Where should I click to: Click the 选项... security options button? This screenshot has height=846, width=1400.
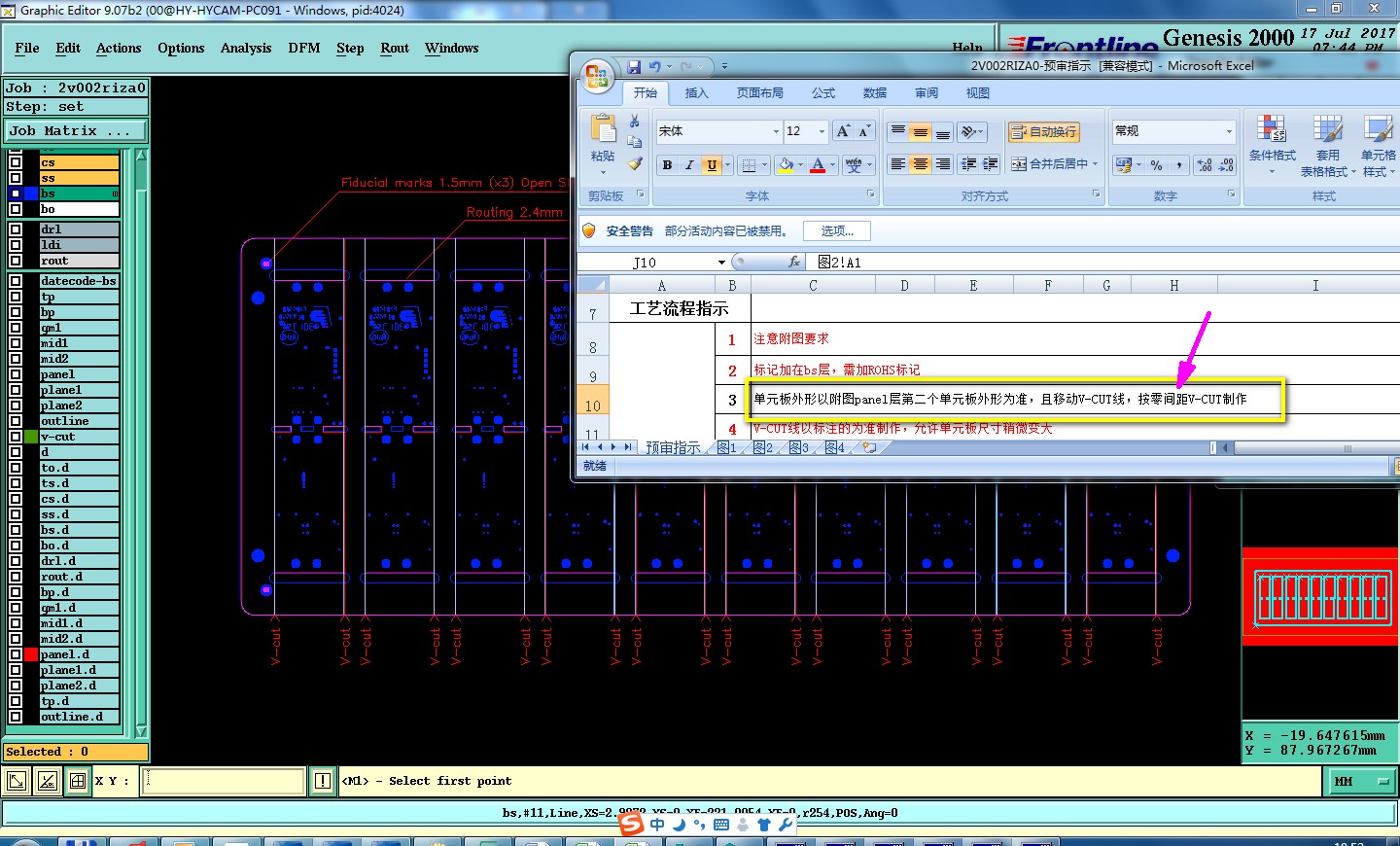pyautogui.click(x=836, y=231)
